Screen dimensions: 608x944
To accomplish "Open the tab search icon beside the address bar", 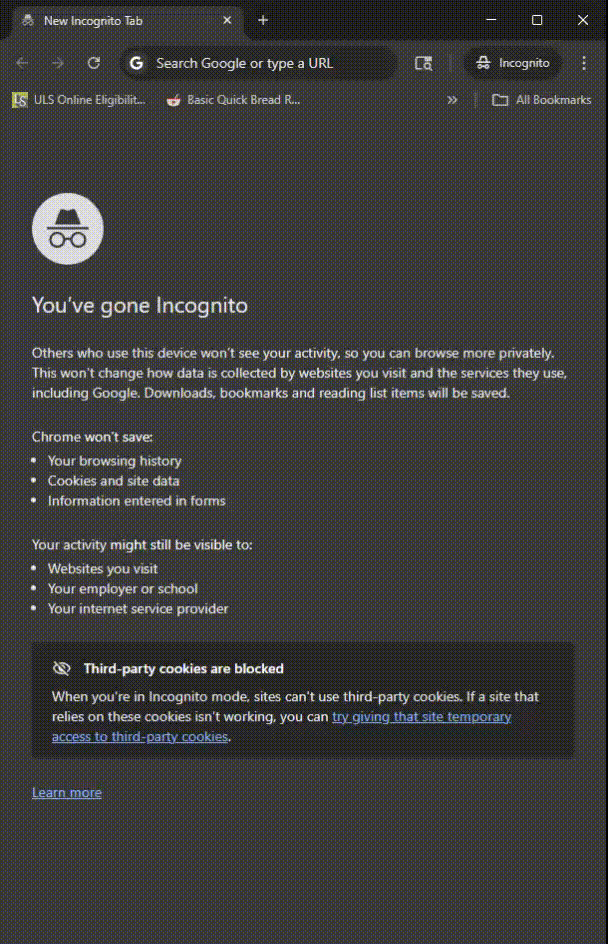I will [x=423, y=63].
